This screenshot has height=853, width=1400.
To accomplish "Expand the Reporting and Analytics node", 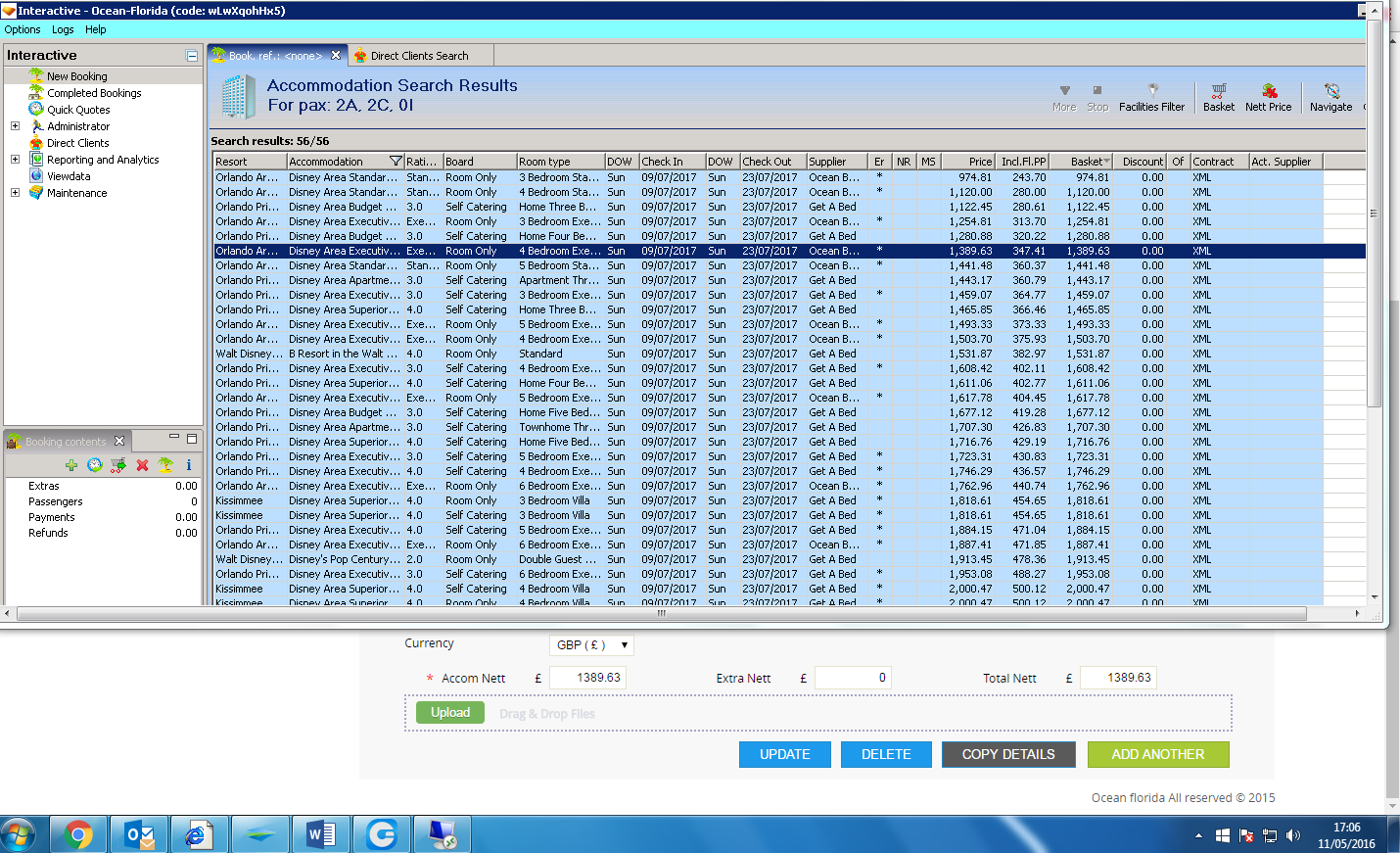I will [x=15, y=160].
